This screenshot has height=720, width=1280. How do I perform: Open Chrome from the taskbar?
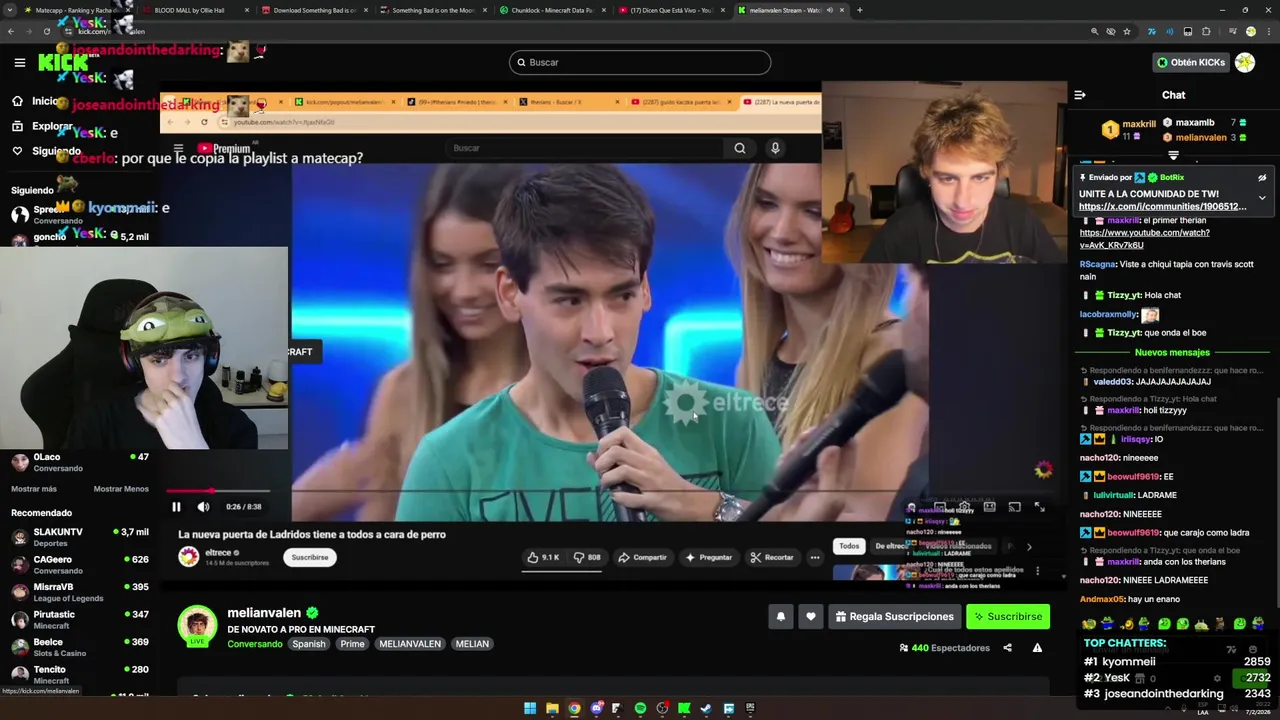point(574,708)
